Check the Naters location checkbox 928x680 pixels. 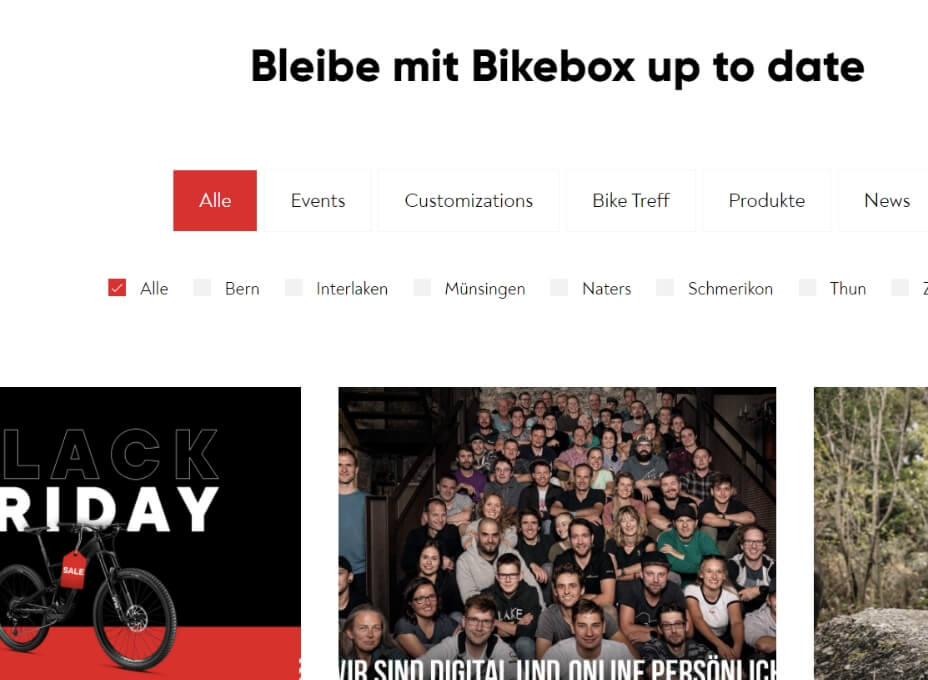(x=559, y=288)
